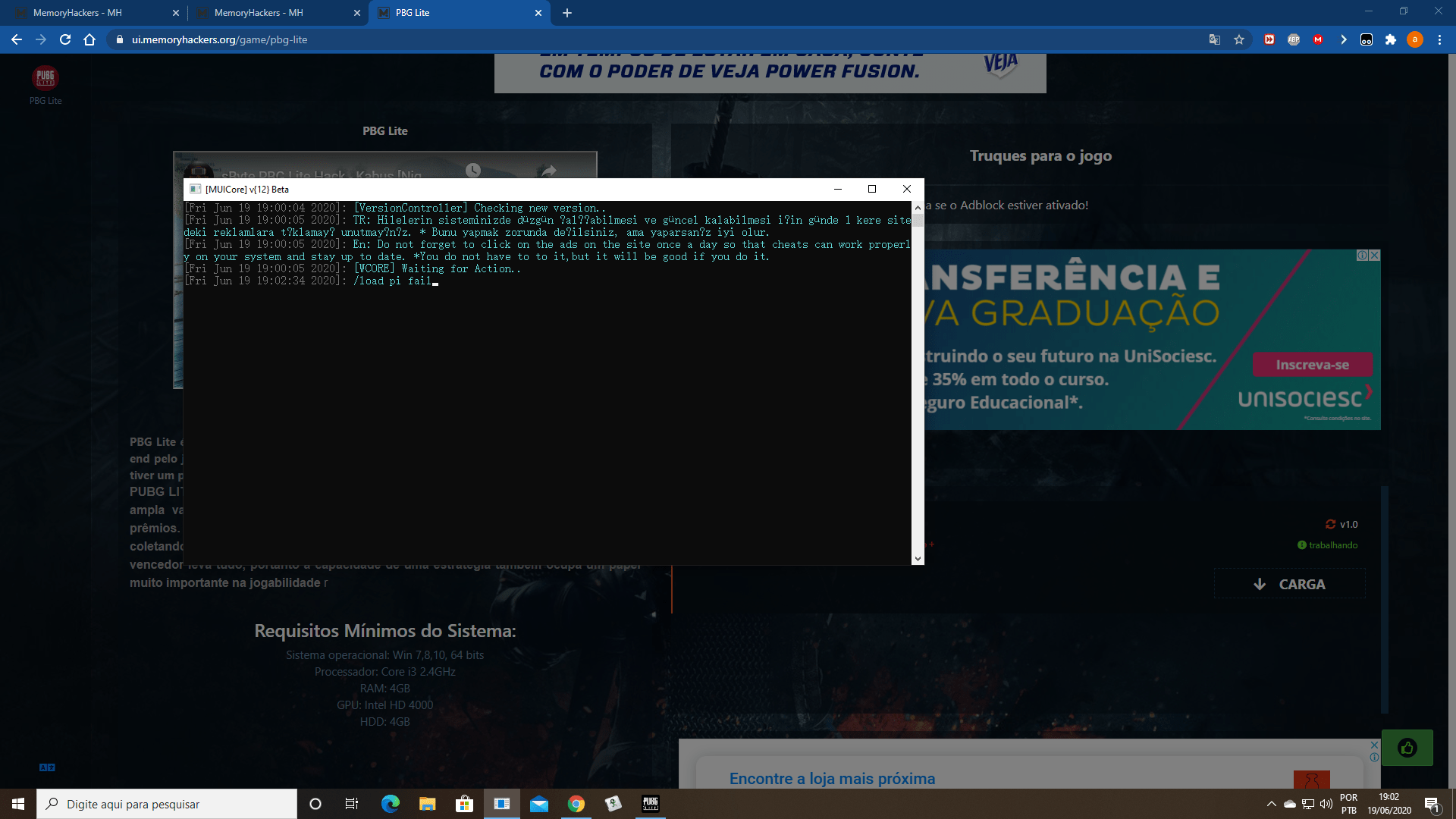
Task: Click the CARGA download button
Action: [x=1289, y=584]
